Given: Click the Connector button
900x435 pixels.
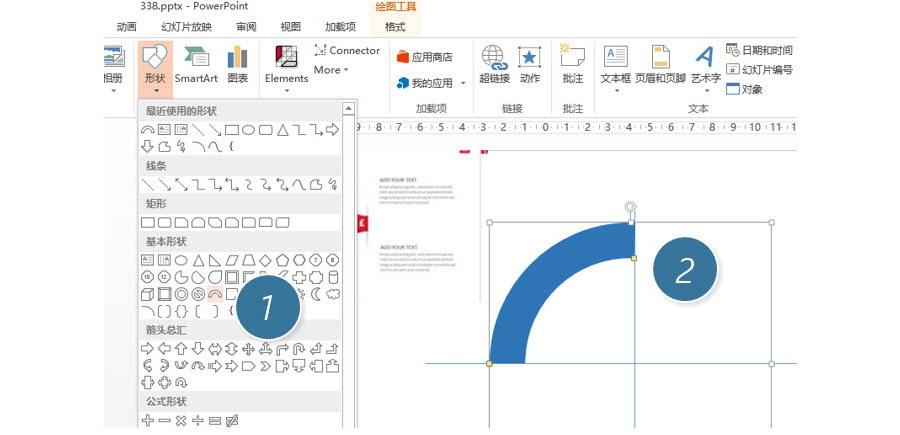Looking at the screenshot, I should [x=347, y=50].
